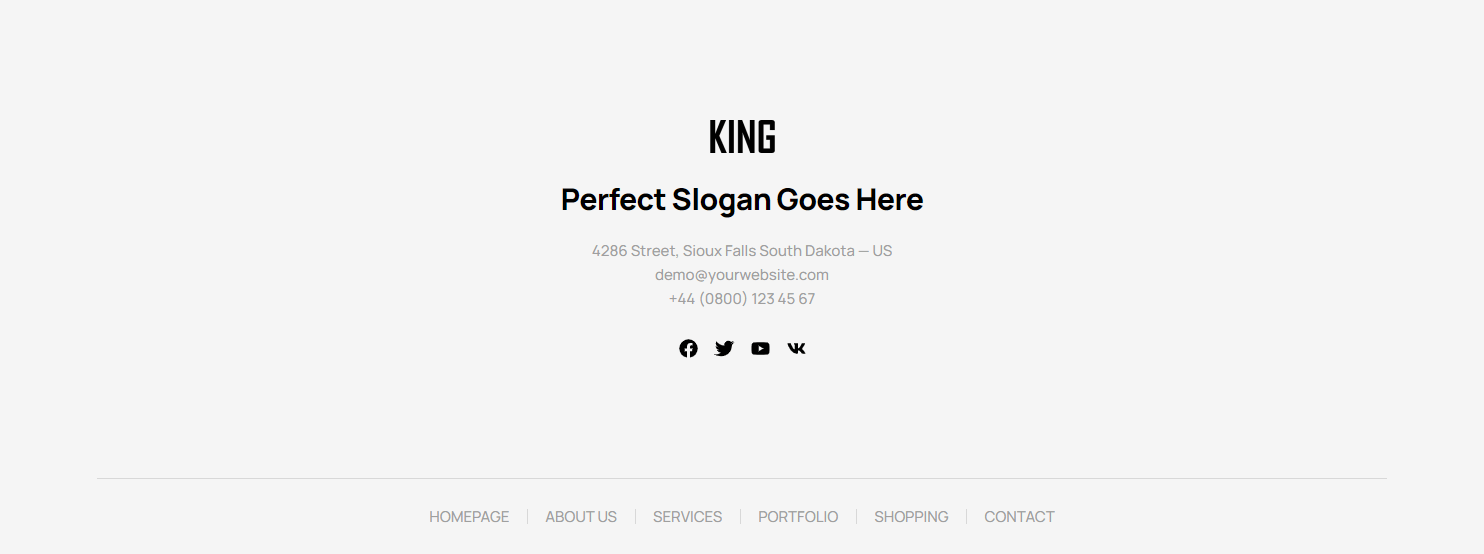Viewport: 1484px width, 554px height.
Task: Open the CONTACT footer link
Action: coord(1019,517)
